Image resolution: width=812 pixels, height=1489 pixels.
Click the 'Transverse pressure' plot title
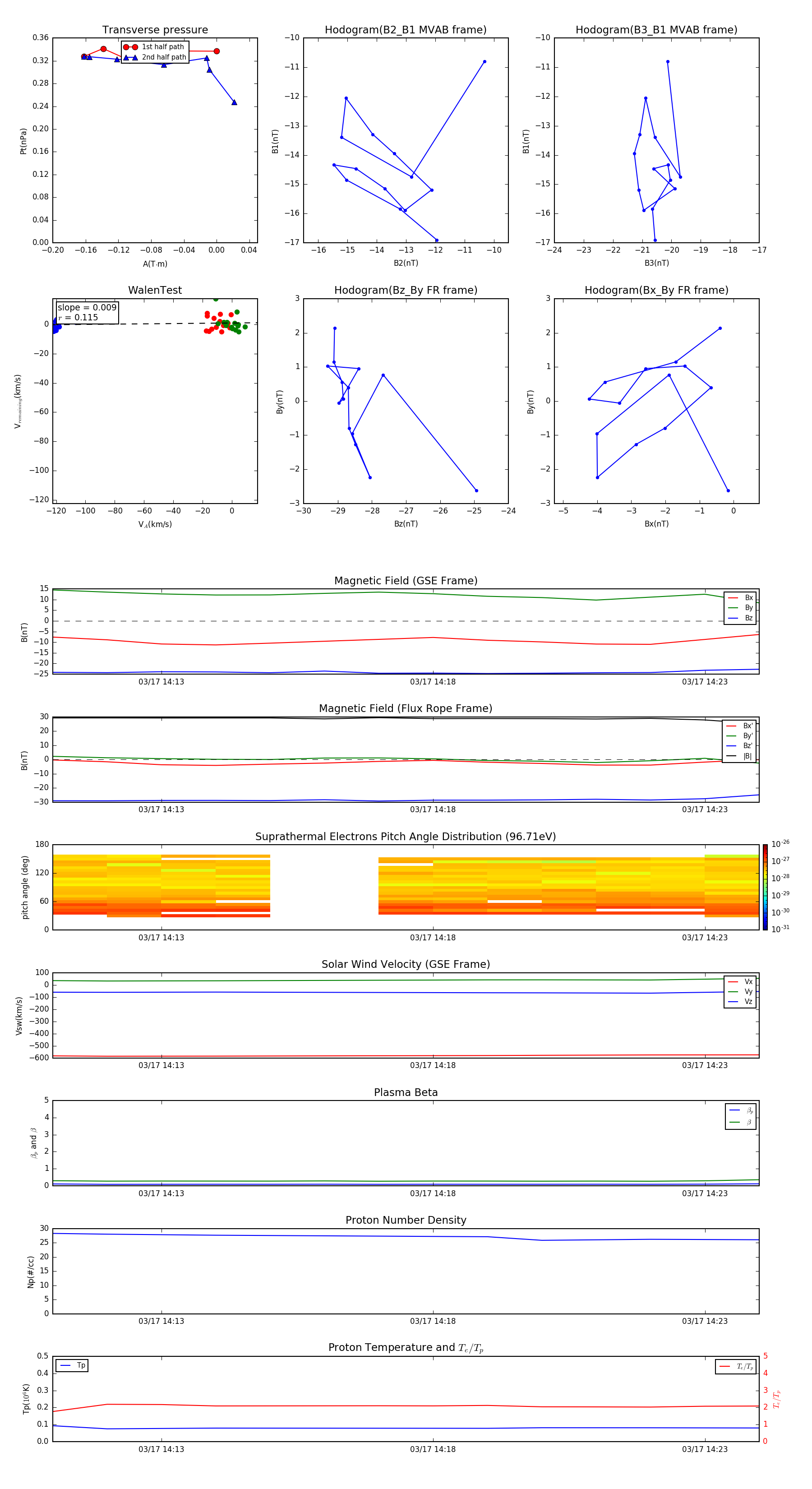click(x=155, y=29)
